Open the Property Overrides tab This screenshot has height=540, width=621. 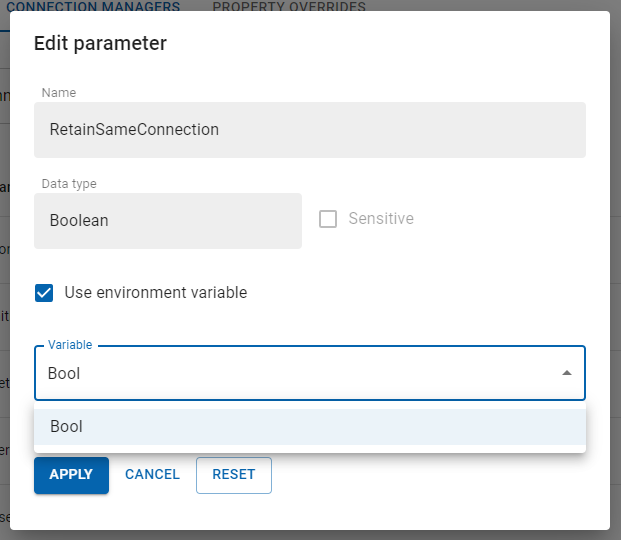289,7
